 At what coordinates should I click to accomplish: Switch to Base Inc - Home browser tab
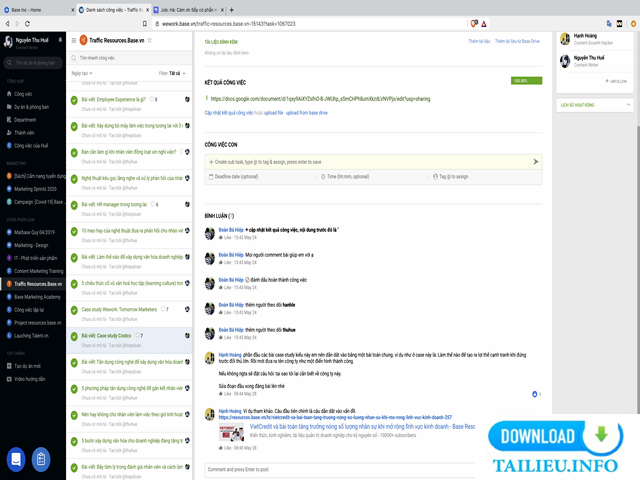point(38,9)
